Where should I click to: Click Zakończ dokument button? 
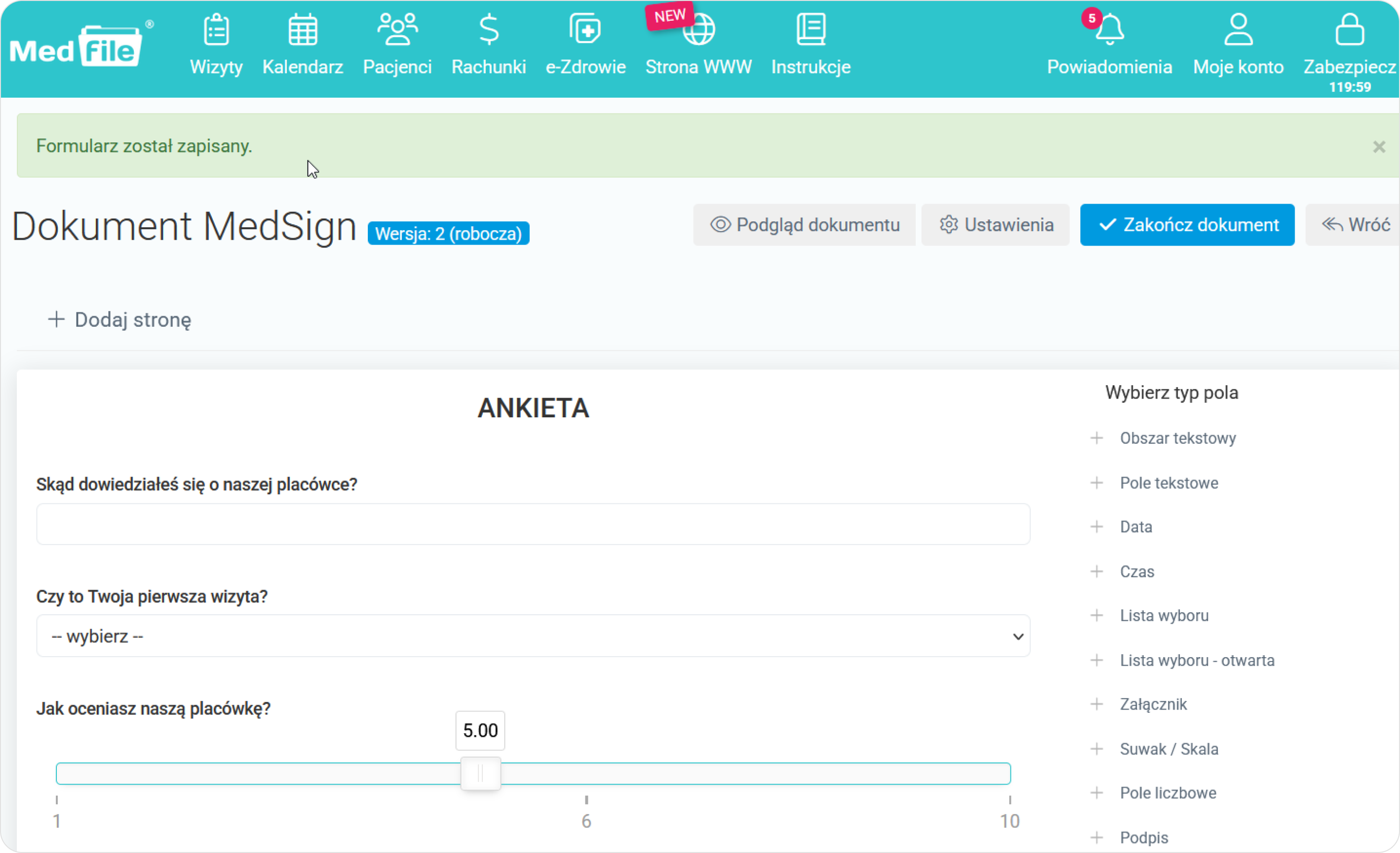(1187, 225)
